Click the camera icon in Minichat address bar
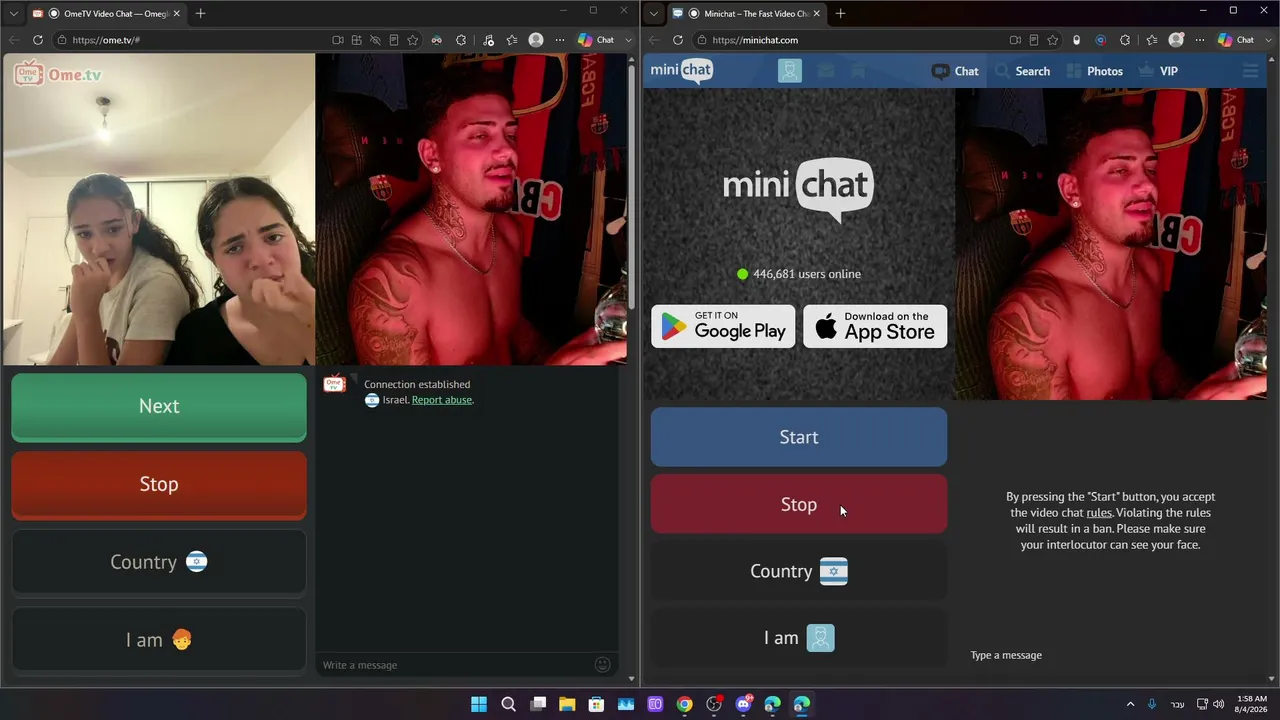The width and height of the screenshot is (1280, 720). [1015, 40]
